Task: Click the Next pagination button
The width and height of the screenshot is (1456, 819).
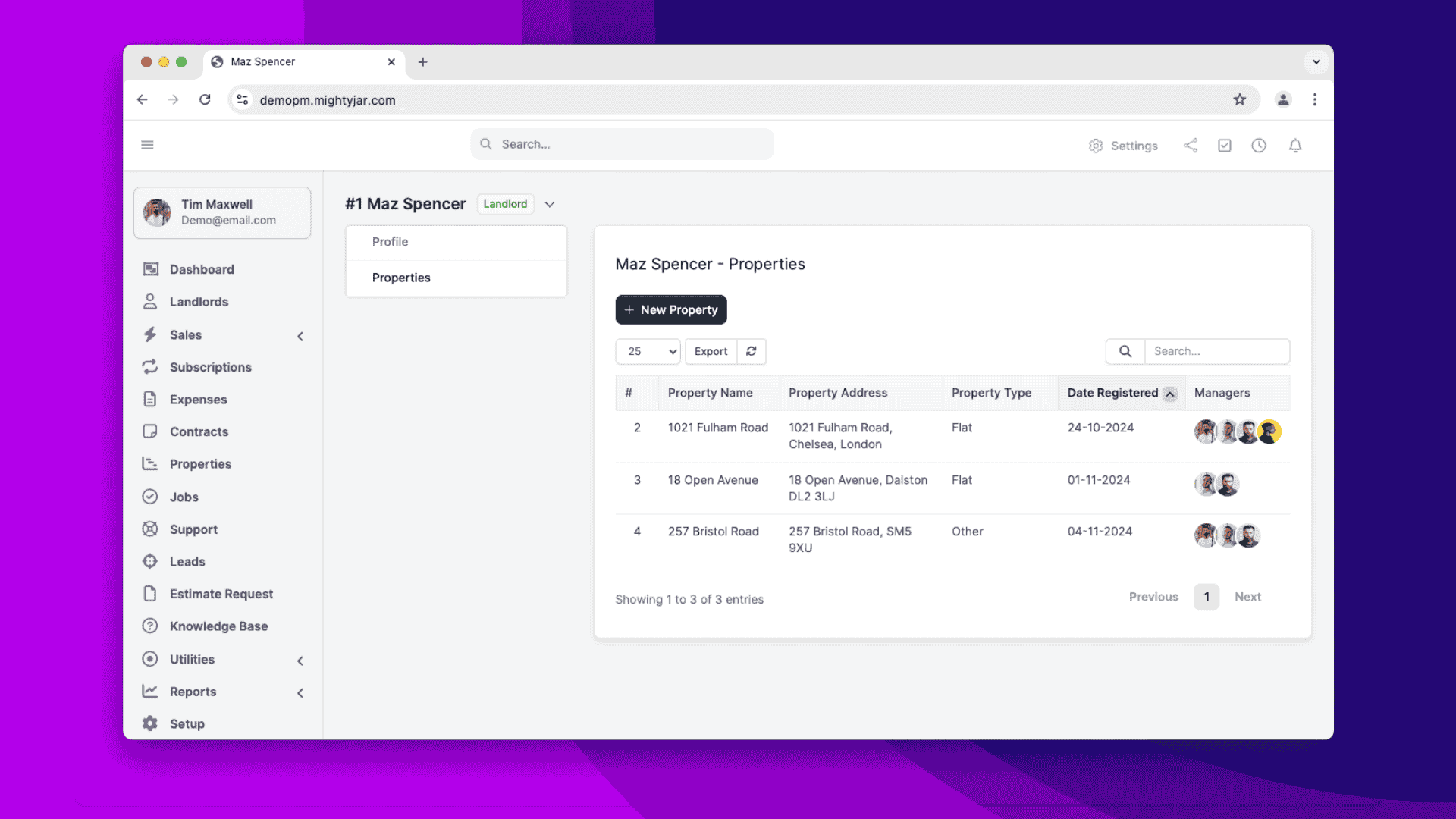Action: 1247,597
